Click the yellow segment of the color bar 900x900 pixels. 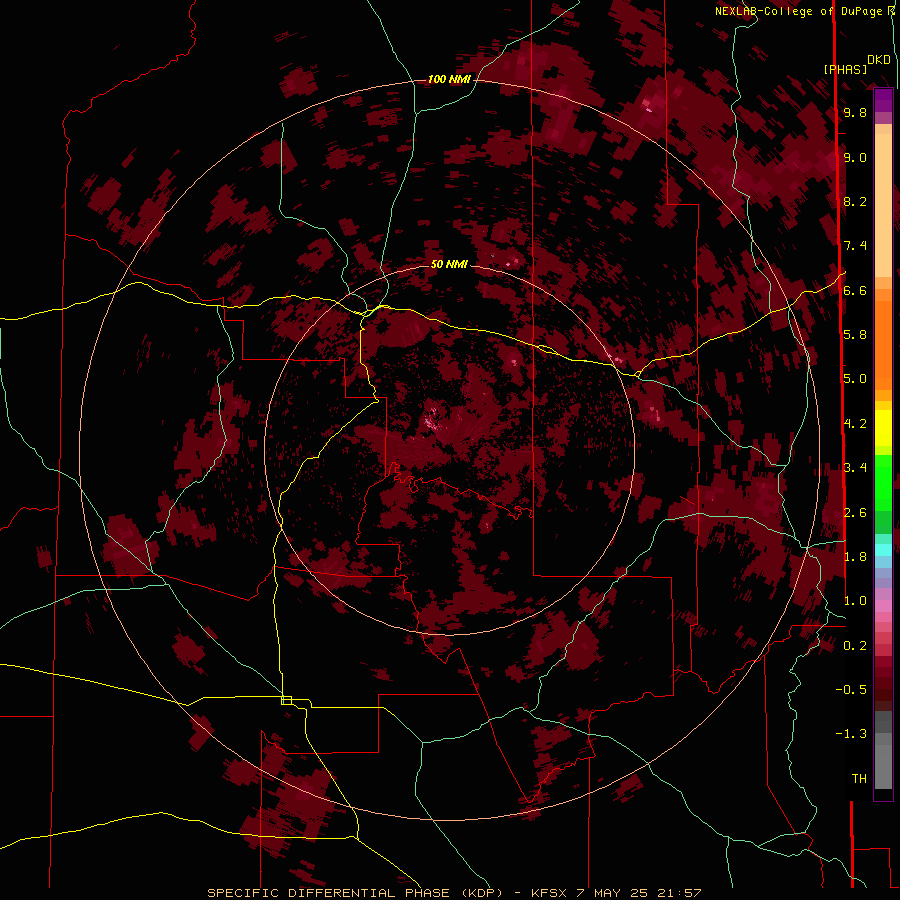tap(883, 428)
